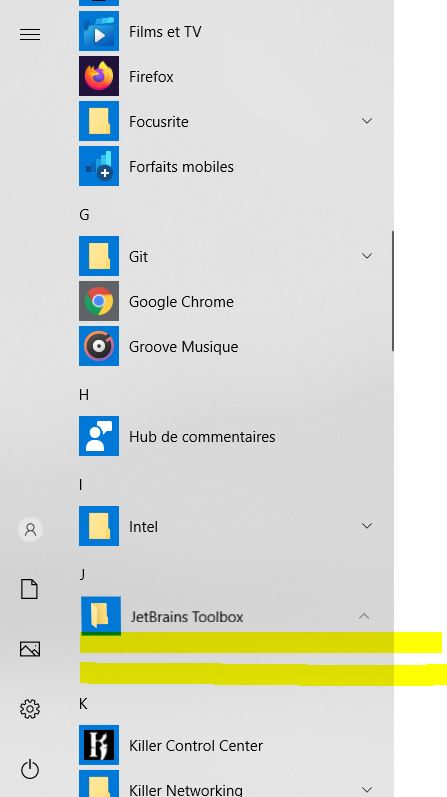
Task: Click the Intel label text
Action: point(143,527)
